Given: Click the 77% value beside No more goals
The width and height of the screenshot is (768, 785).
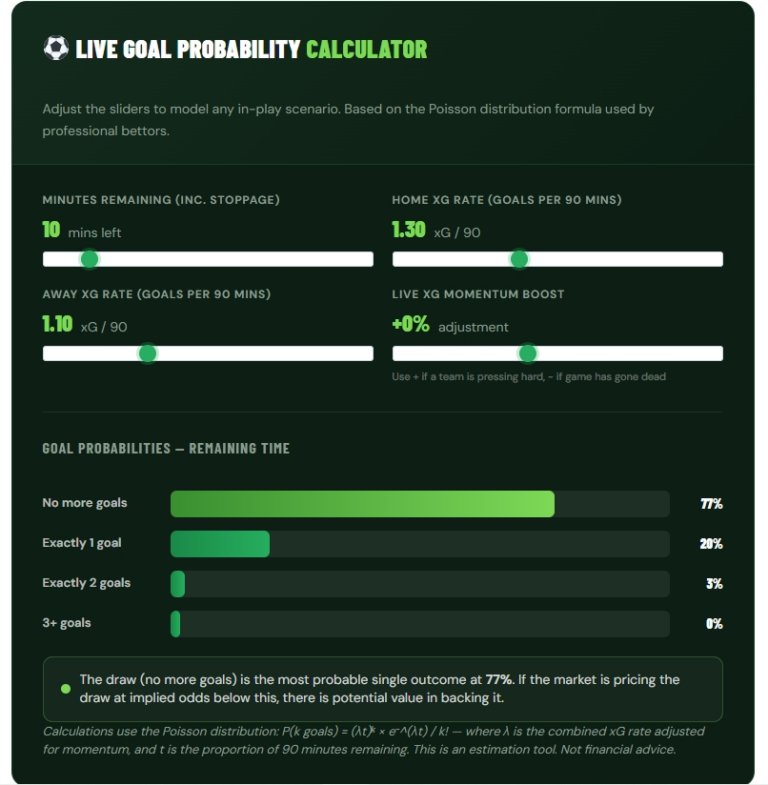Looking at the screenshot, I should coord(711,504).
